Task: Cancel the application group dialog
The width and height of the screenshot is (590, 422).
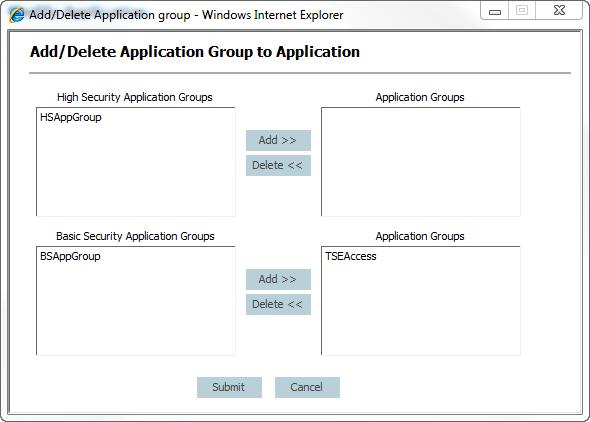Action: (307, 387)
